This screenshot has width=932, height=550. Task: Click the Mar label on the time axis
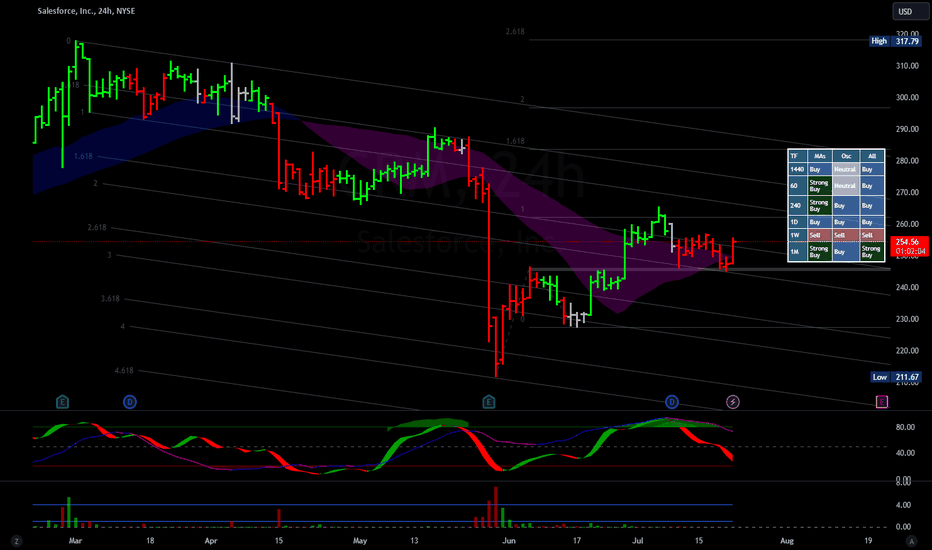pos(75,540)
